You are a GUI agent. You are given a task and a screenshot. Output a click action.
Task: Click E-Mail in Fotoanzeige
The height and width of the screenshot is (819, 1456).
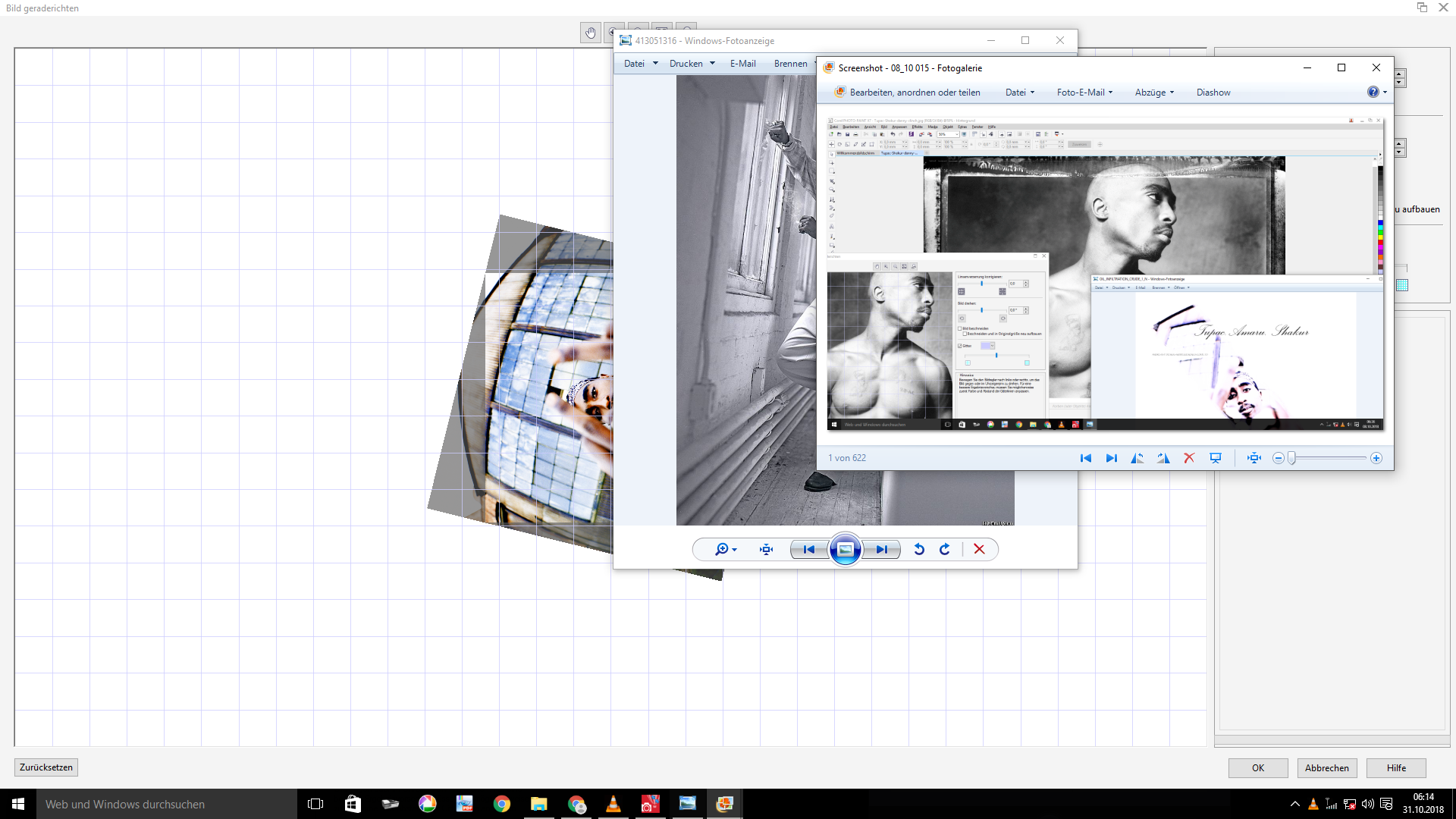743,64
